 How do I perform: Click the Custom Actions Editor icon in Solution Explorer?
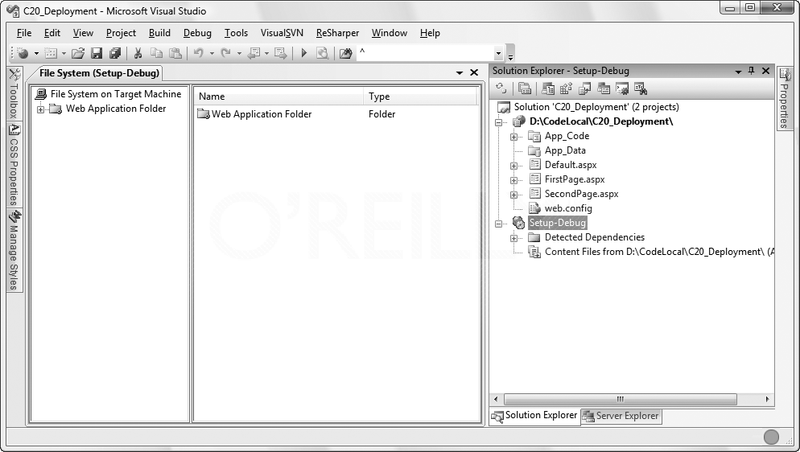coord(622,88)
